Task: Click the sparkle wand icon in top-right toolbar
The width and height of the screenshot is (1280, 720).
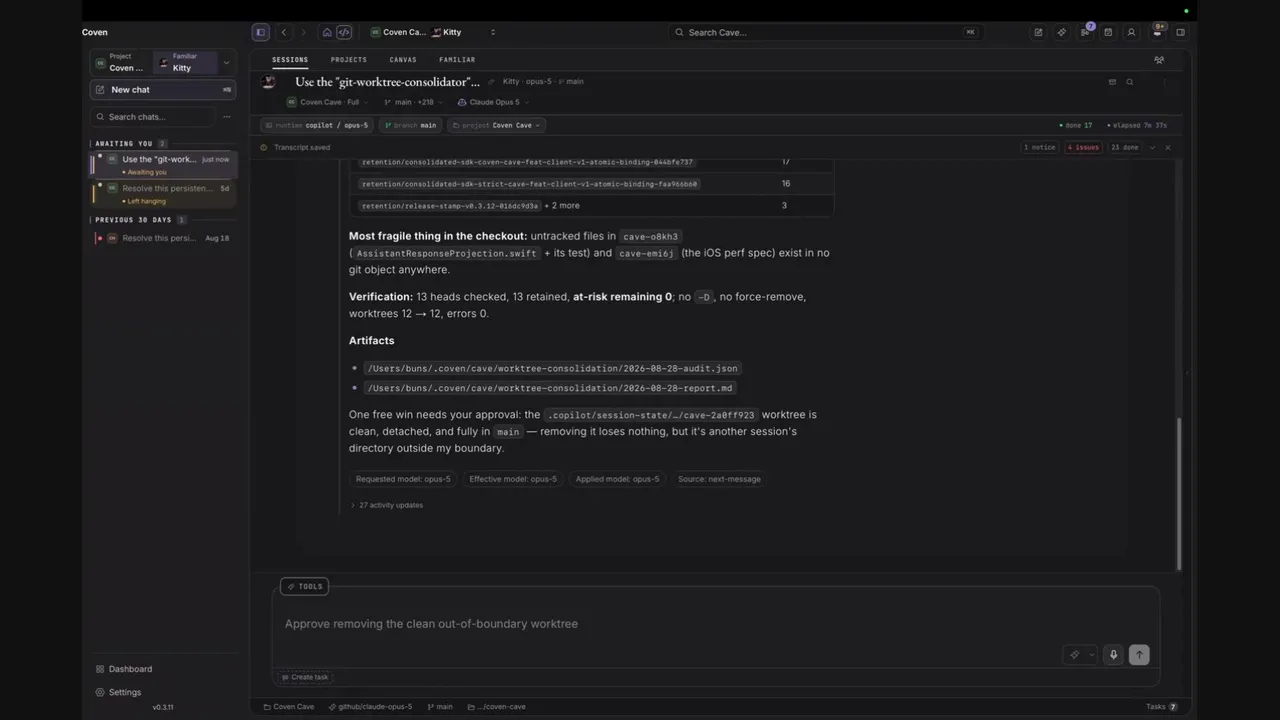Action: pyautogui.click(x=1062, y=32)
